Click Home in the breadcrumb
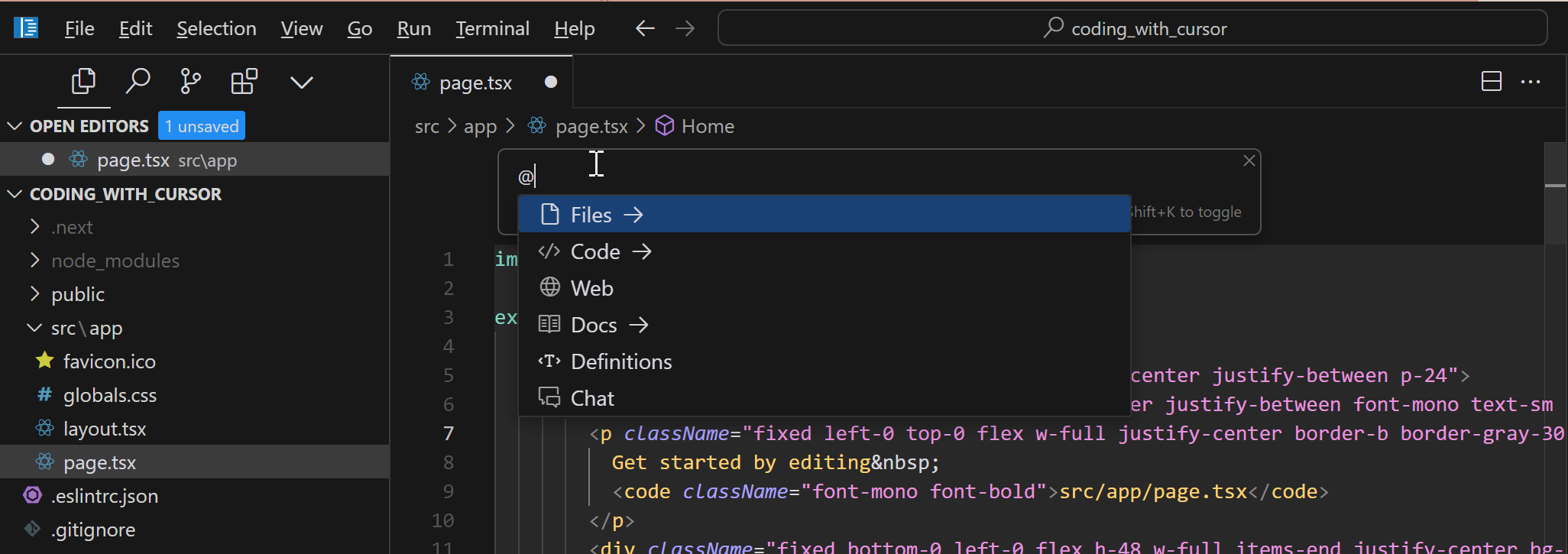 tap(708, 126)
